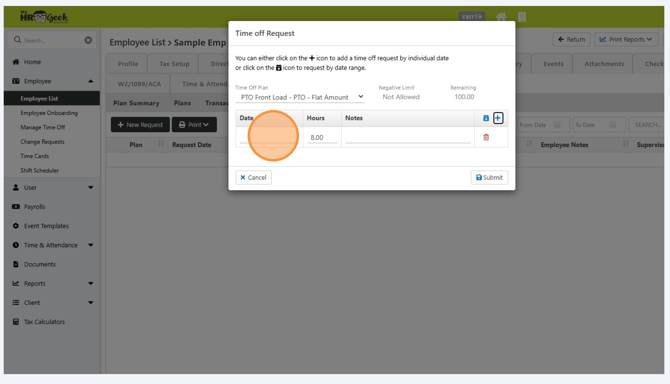670x384 pixels.
Task: Click the search magnifier icon in sidebar
Action: [18, 40]
